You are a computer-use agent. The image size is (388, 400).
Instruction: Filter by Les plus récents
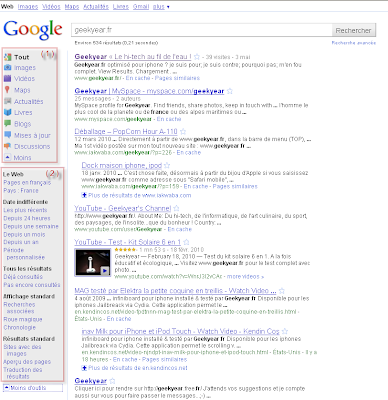pyautogui.click(x=25, y=210)
